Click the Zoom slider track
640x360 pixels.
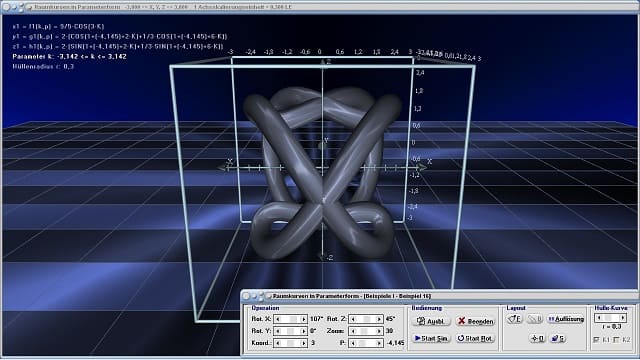366,331
